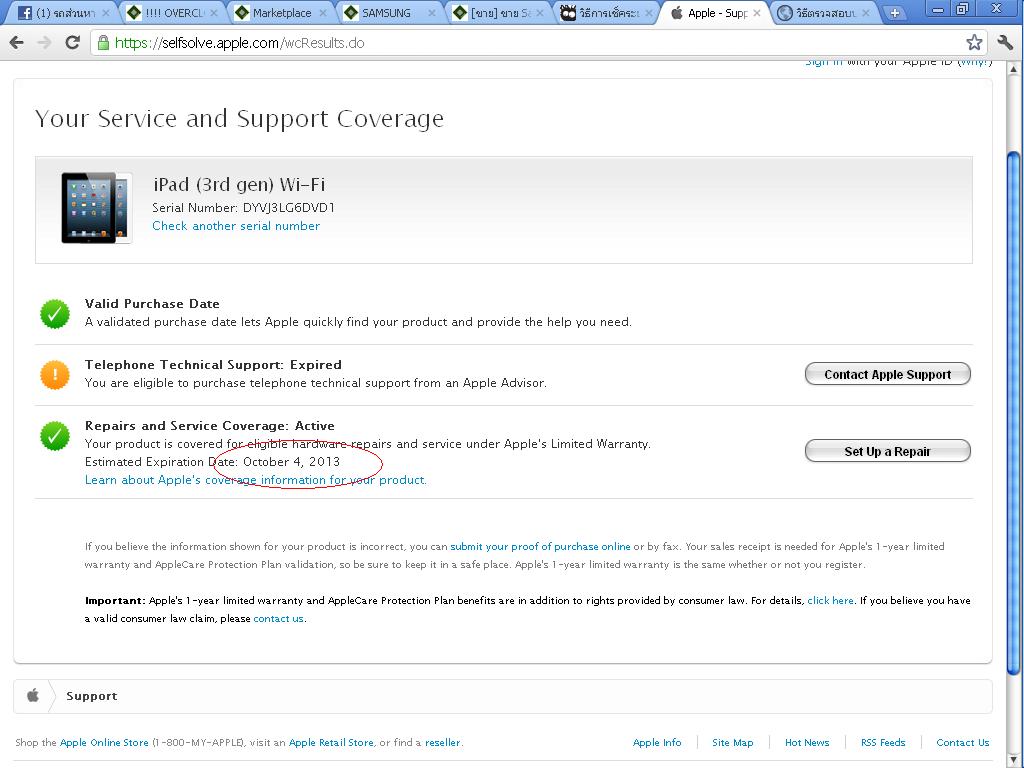This screenshot has height=768, width=1024.
Task: Open the Apple Retail Store link
Action: tap(331, 743)
